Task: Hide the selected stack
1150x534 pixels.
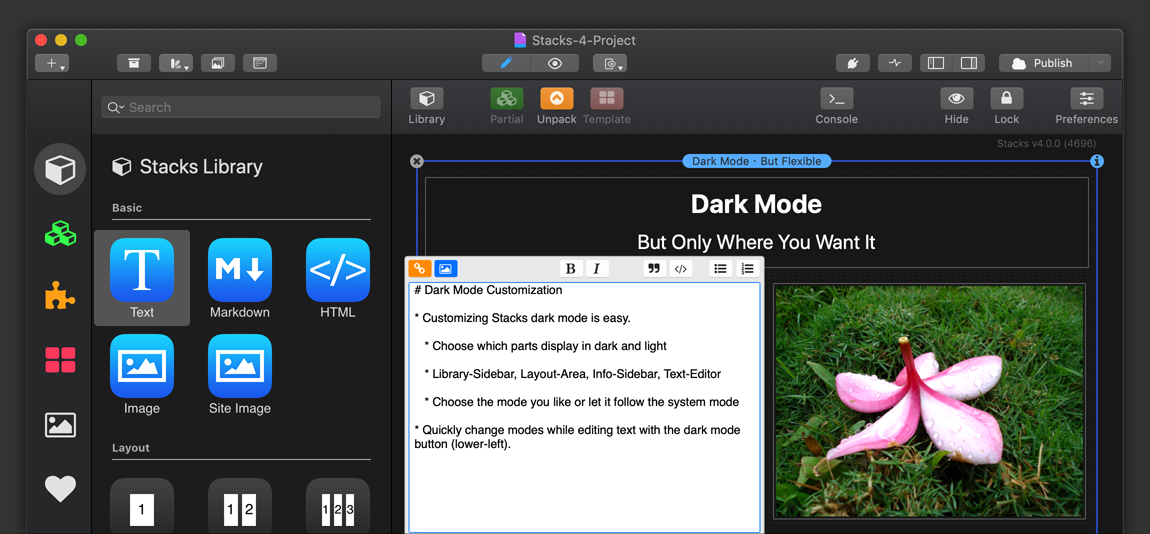Action: coord(956,105)
